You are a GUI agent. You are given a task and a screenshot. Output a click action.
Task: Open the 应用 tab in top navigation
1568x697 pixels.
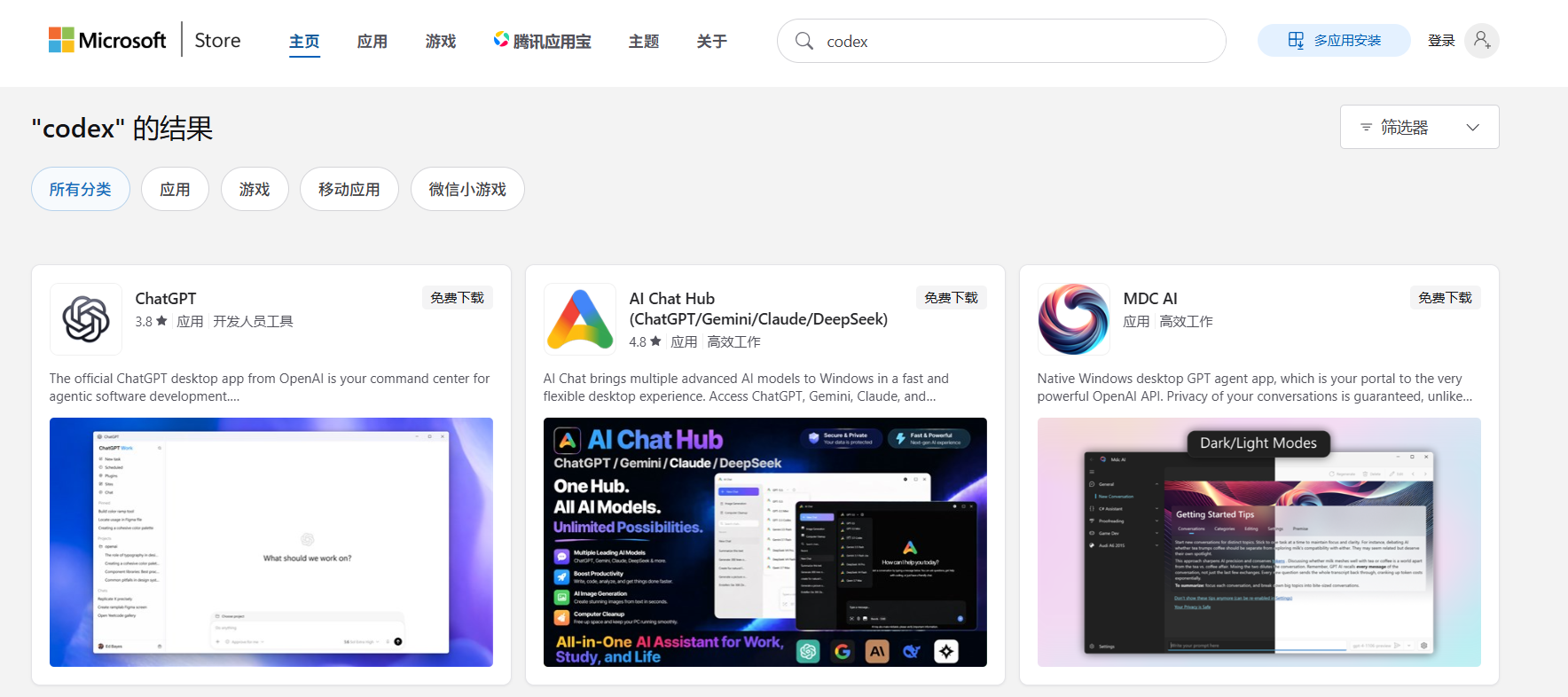tap(372, 42)
